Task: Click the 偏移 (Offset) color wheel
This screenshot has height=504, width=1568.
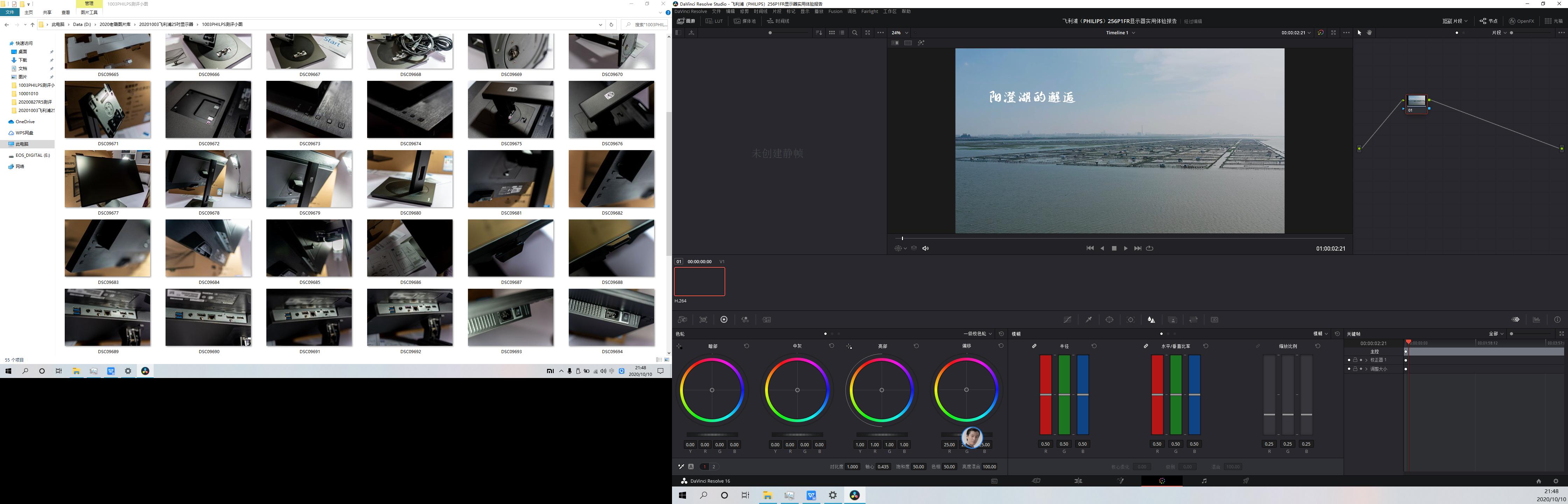Action: point(966,390)
